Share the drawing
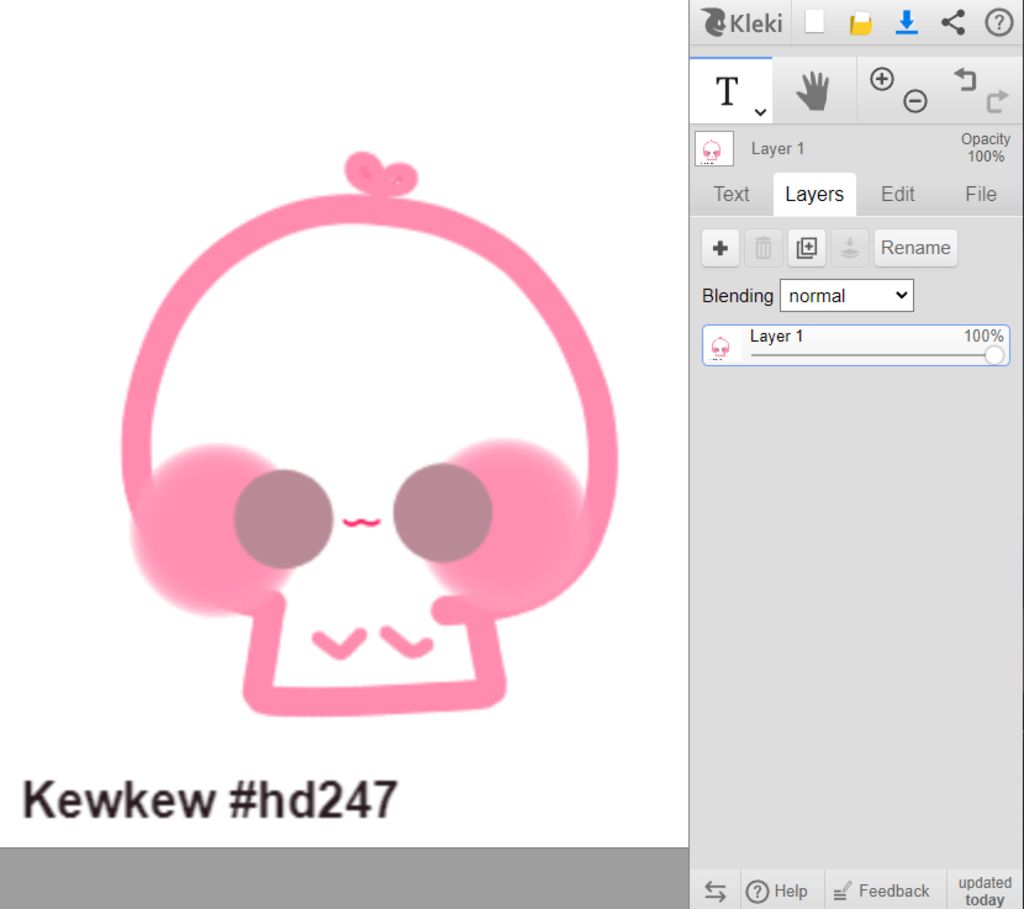This screenshot has width=1024, height=909. click(x=953, y=23)
